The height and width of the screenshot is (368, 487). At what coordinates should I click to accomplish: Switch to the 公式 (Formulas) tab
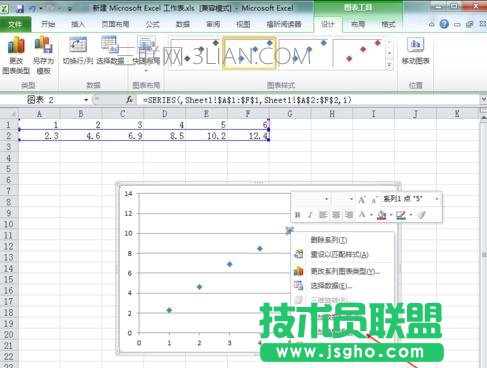tap(152, 24)
